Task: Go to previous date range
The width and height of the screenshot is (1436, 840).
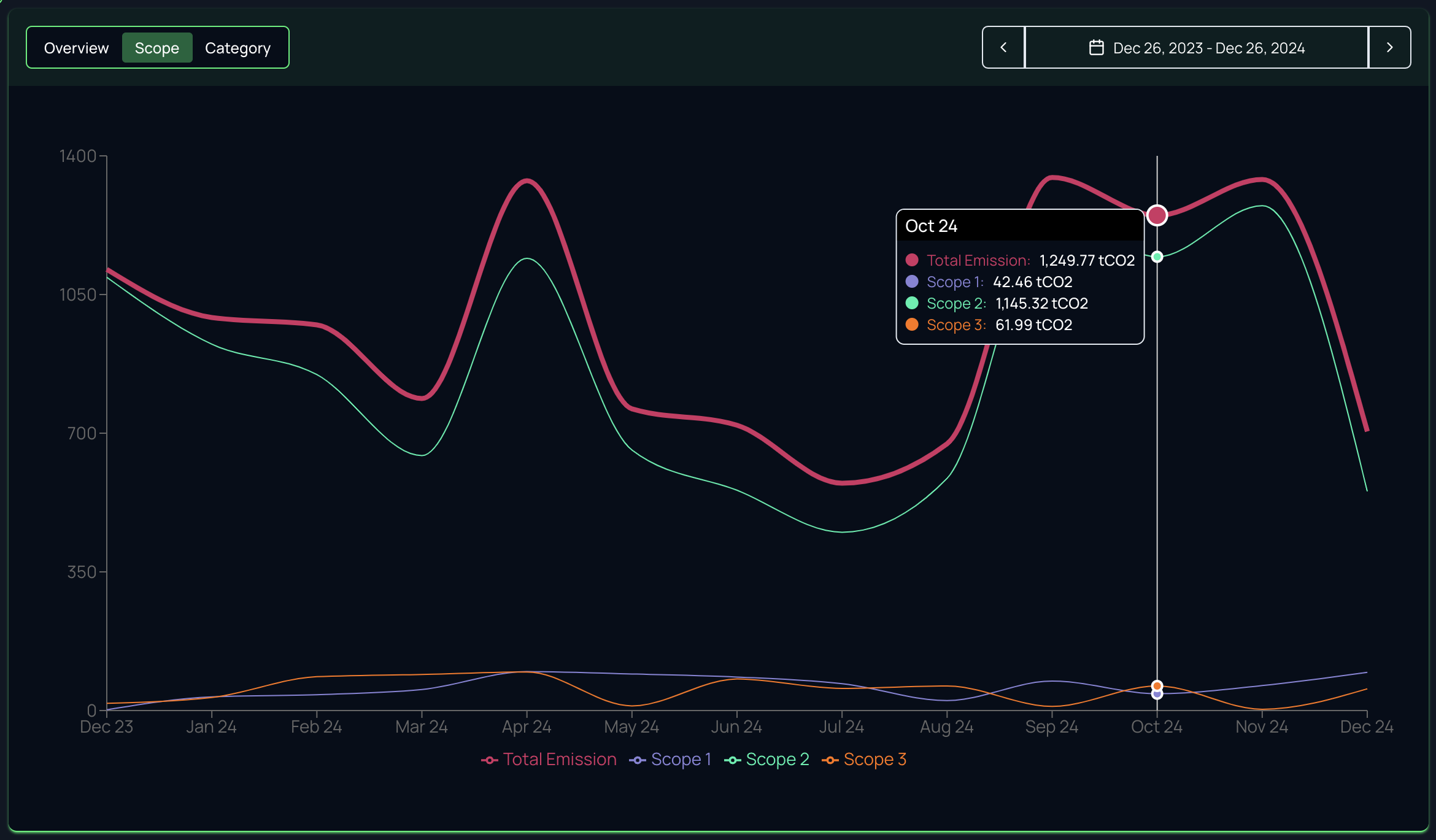Action: (x=1003, y=47)
